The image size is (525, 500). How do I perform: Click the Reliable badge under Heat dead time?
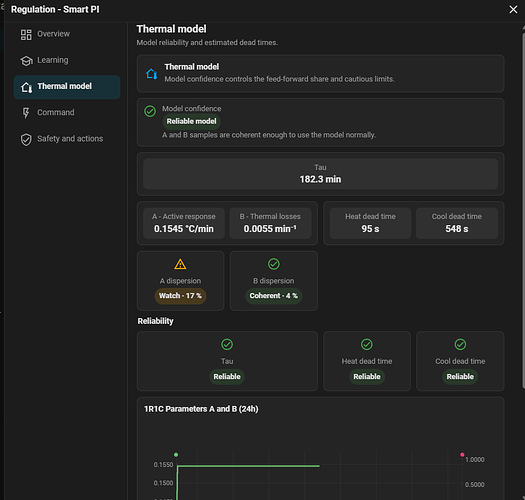click(367, 377)
